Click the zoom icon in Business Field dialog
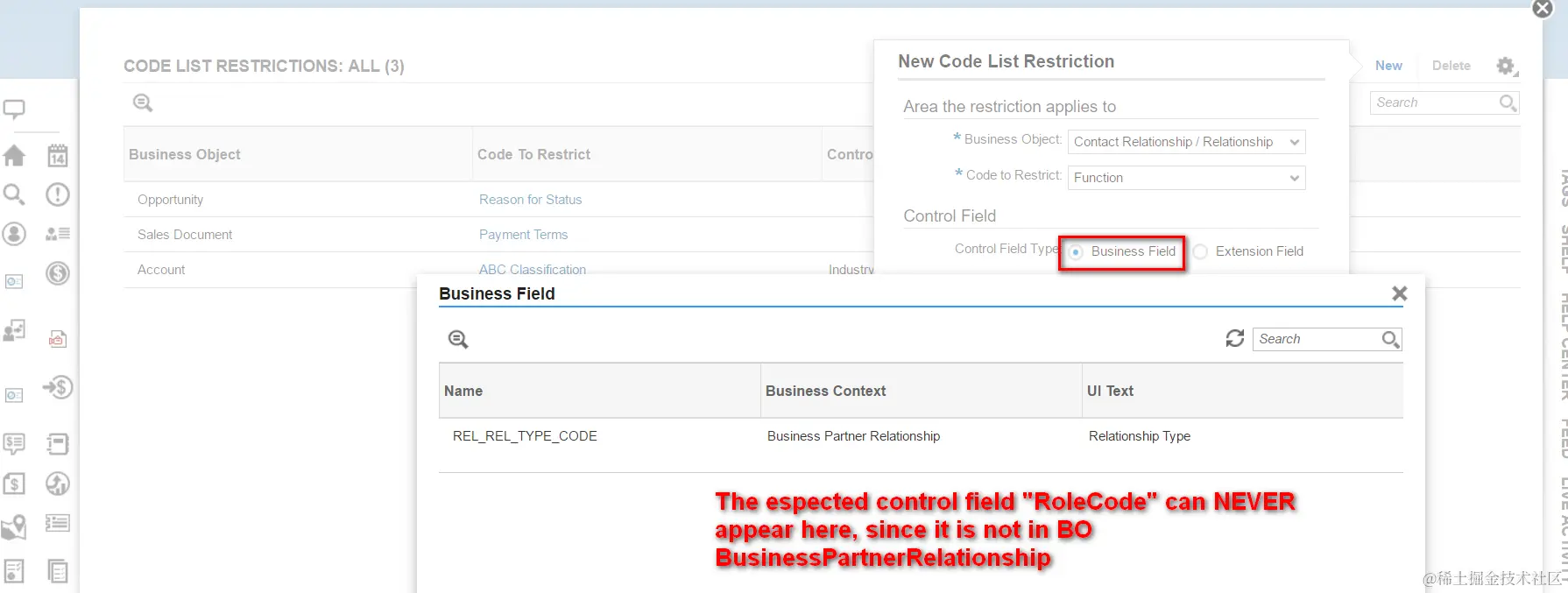 pos(458,339)
